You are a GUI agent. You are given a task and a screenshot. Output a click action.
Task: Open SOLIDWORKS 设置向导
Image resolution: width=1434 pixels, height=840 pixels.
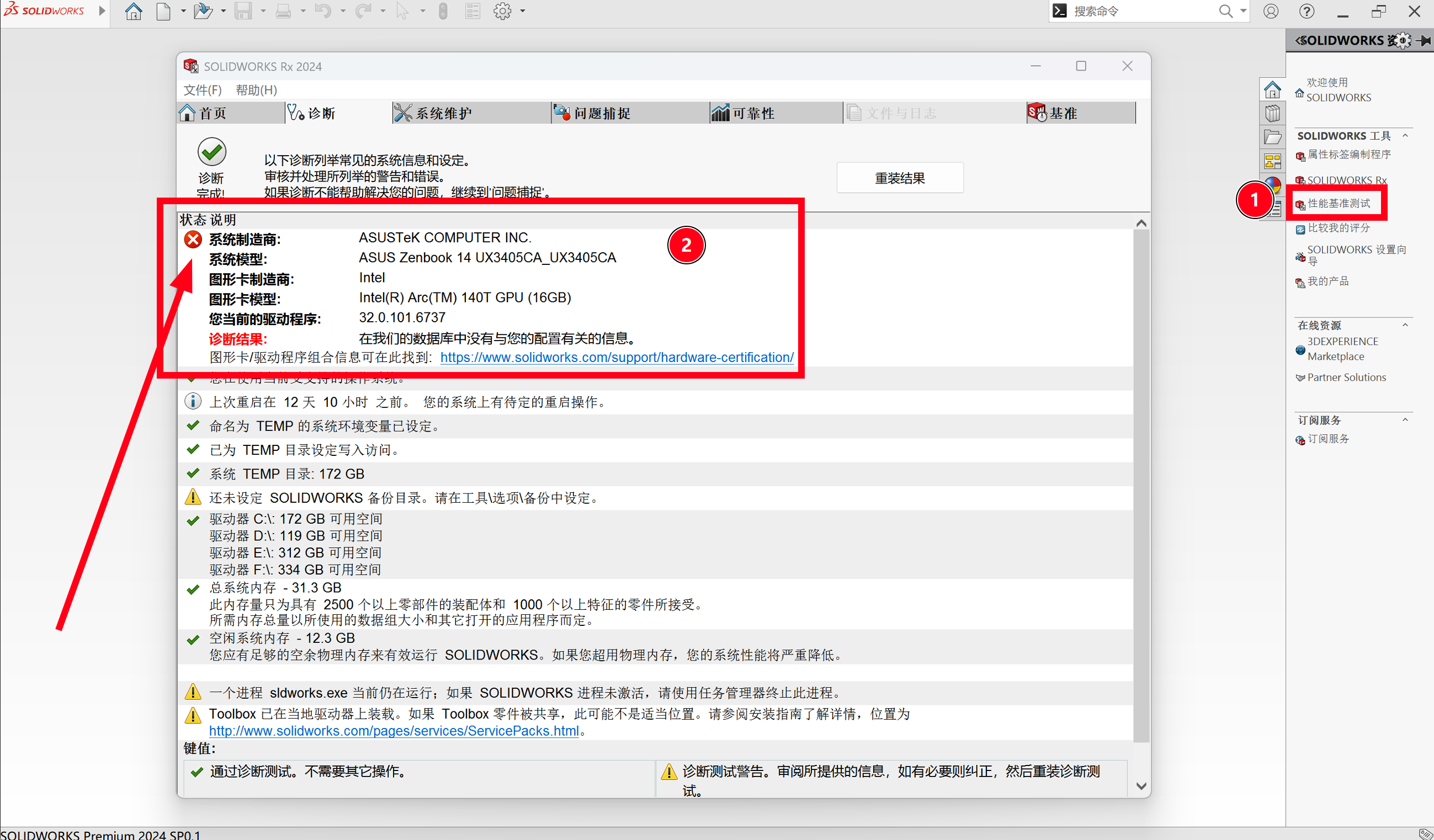click(x=1357, y=255)
